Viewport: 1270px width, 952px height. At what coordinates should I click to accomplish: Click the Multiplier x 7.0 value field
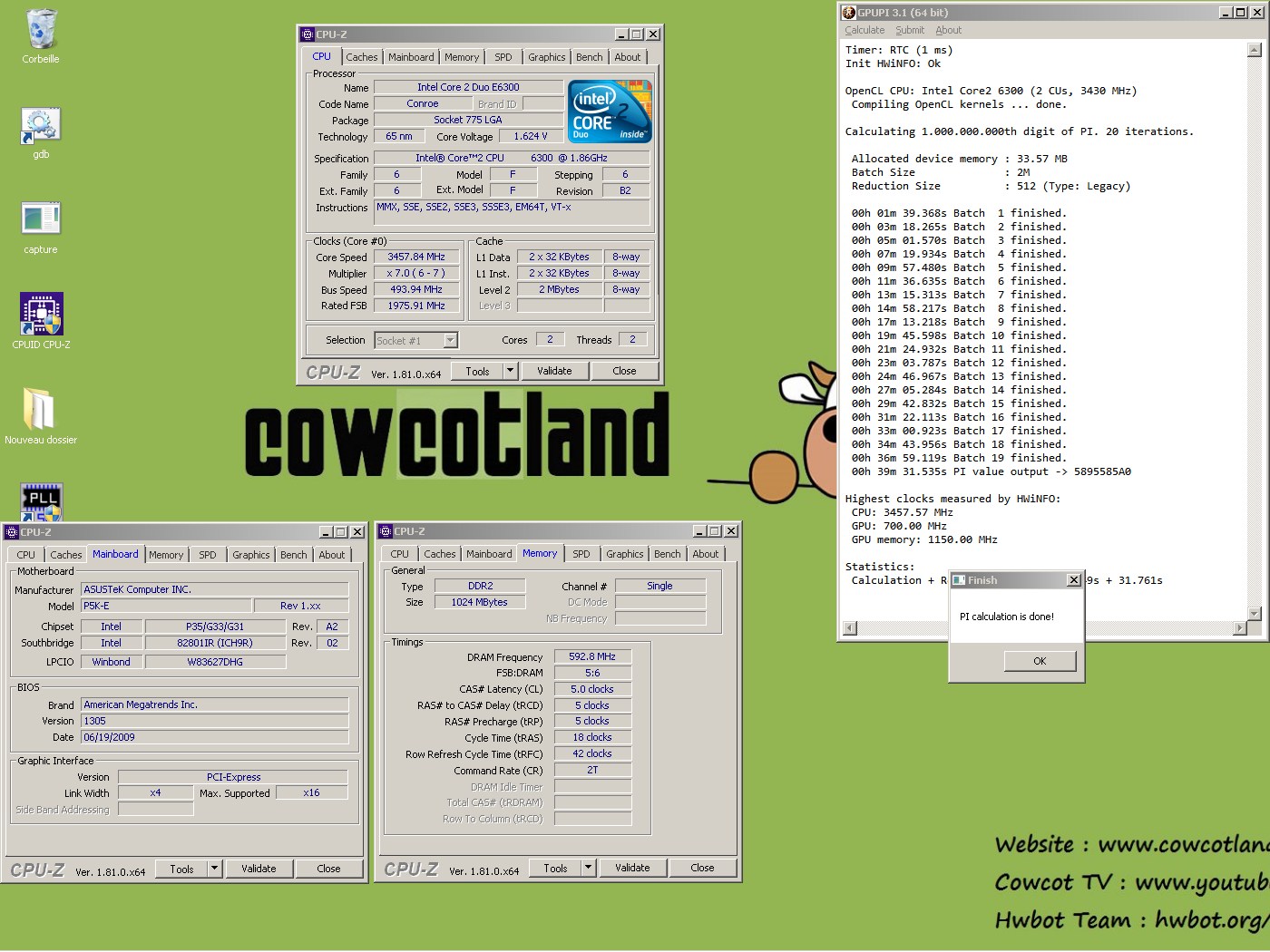416,274
